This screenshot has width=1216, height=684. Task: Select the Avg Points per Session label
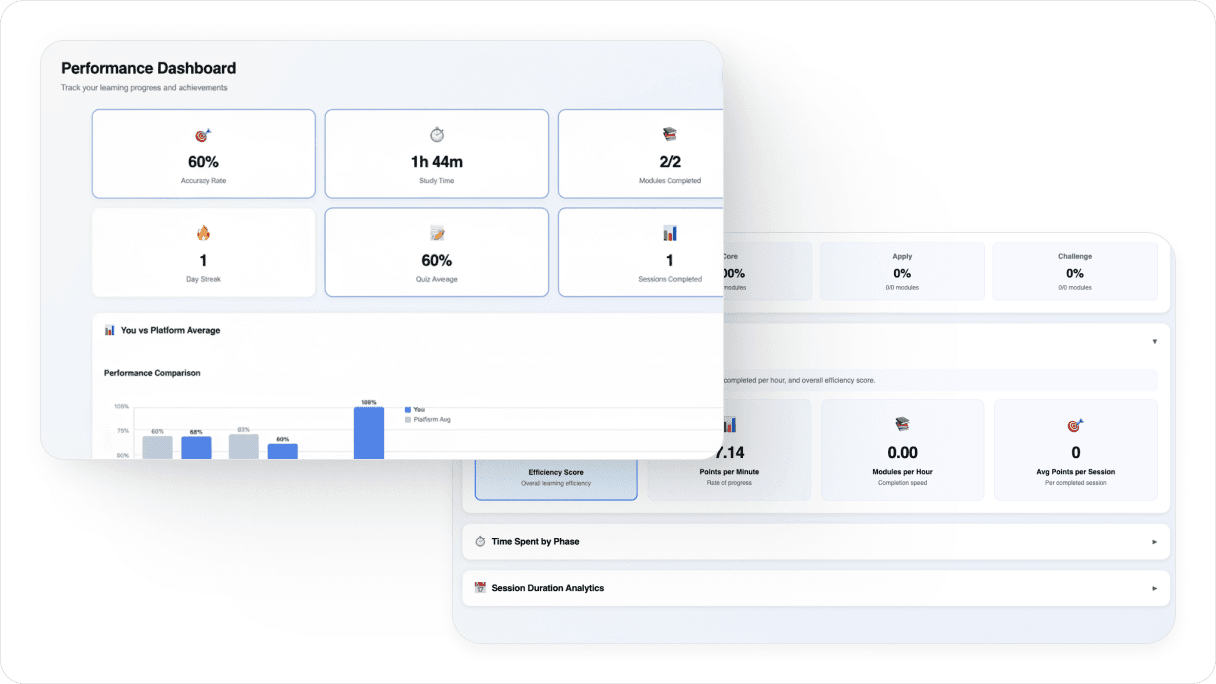pos(1076,472)
